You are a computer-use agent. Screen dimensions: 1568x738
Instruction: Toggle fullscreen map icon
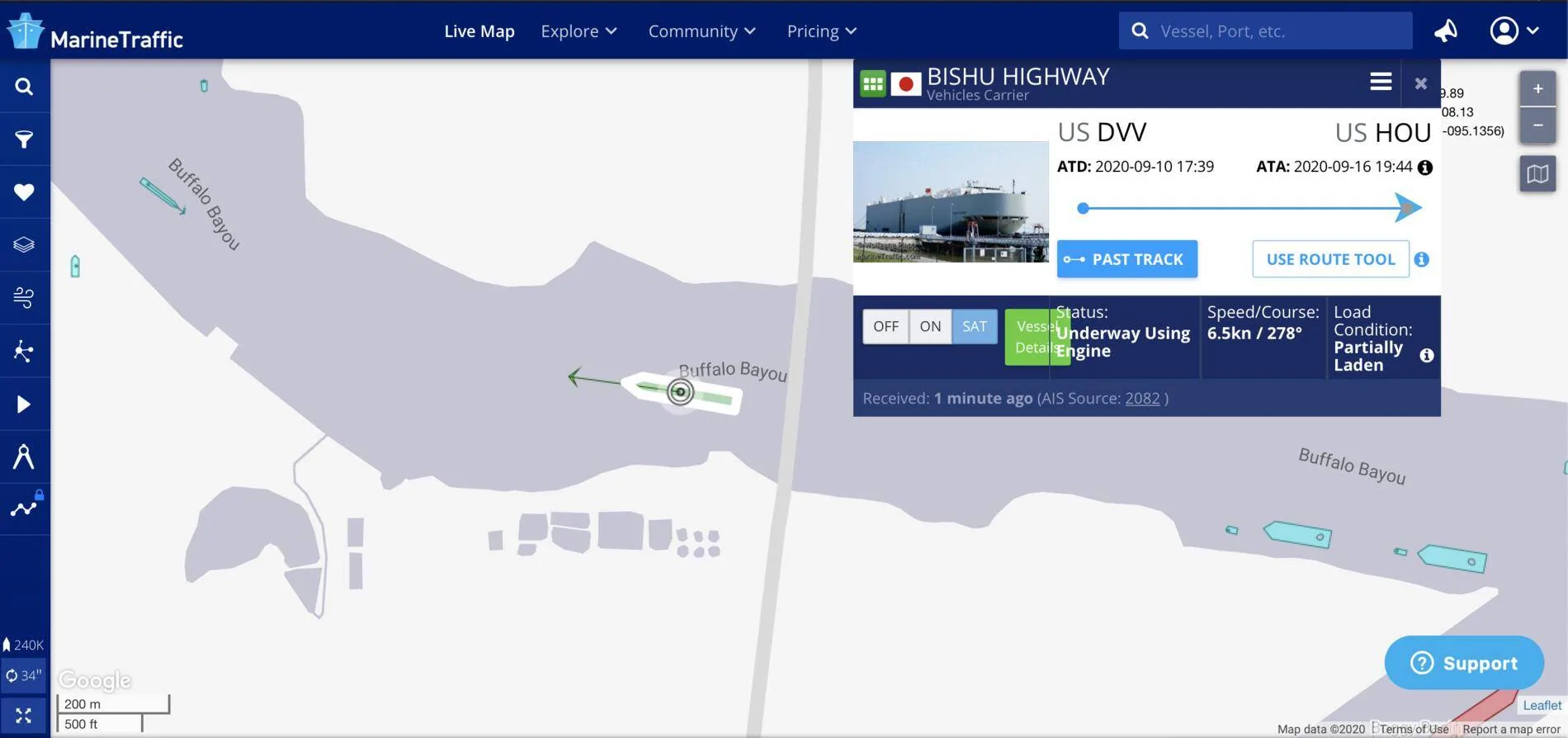pyautogui.click(x=24, y=716)
